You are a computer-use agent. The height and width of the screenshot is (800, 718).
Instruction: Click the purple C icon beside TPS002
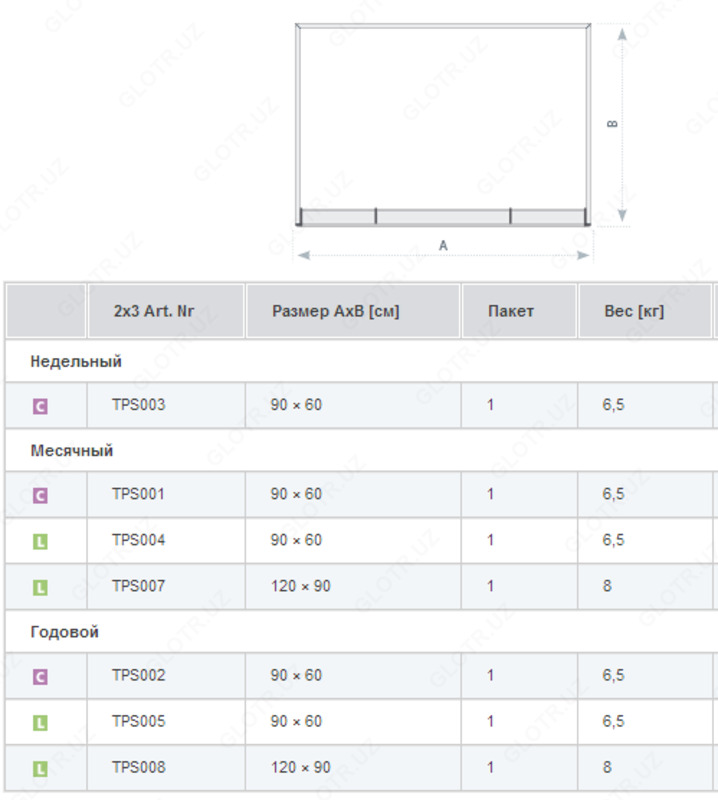[40, 677]
